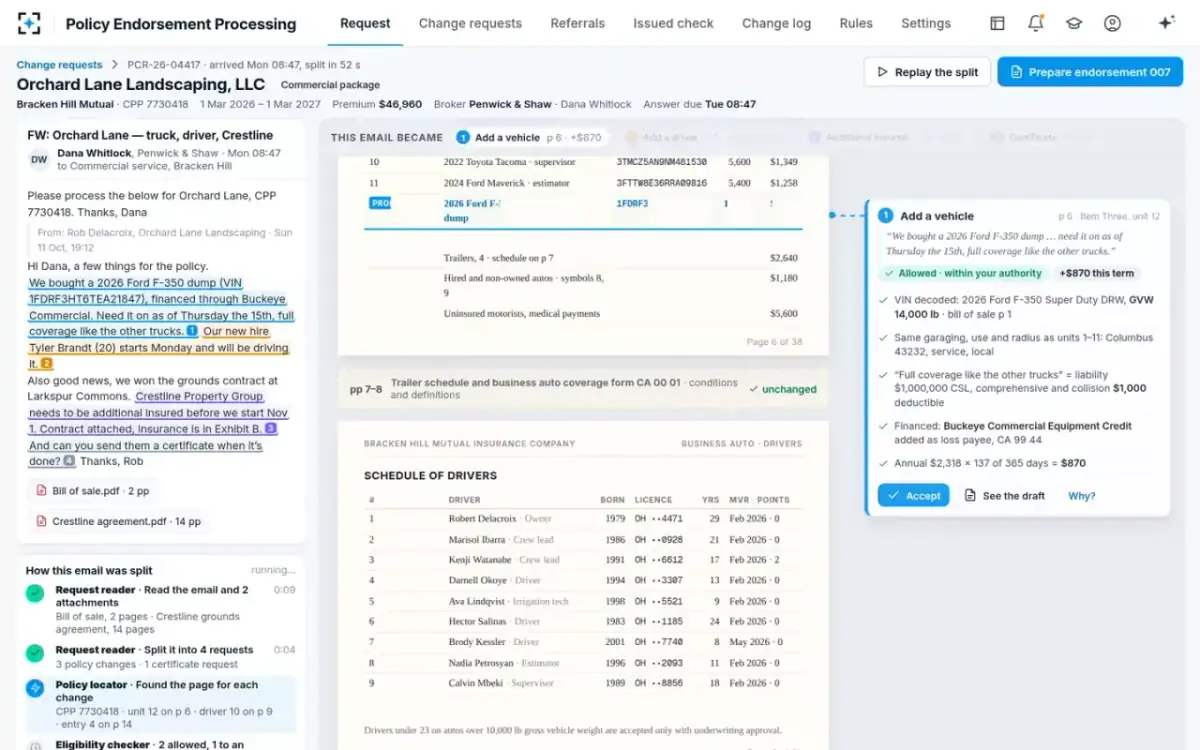This screenshot has height=750, width=1200.
Task: Click the Policy Endorsement Processing app logo
Action: [x=29, y=23]
